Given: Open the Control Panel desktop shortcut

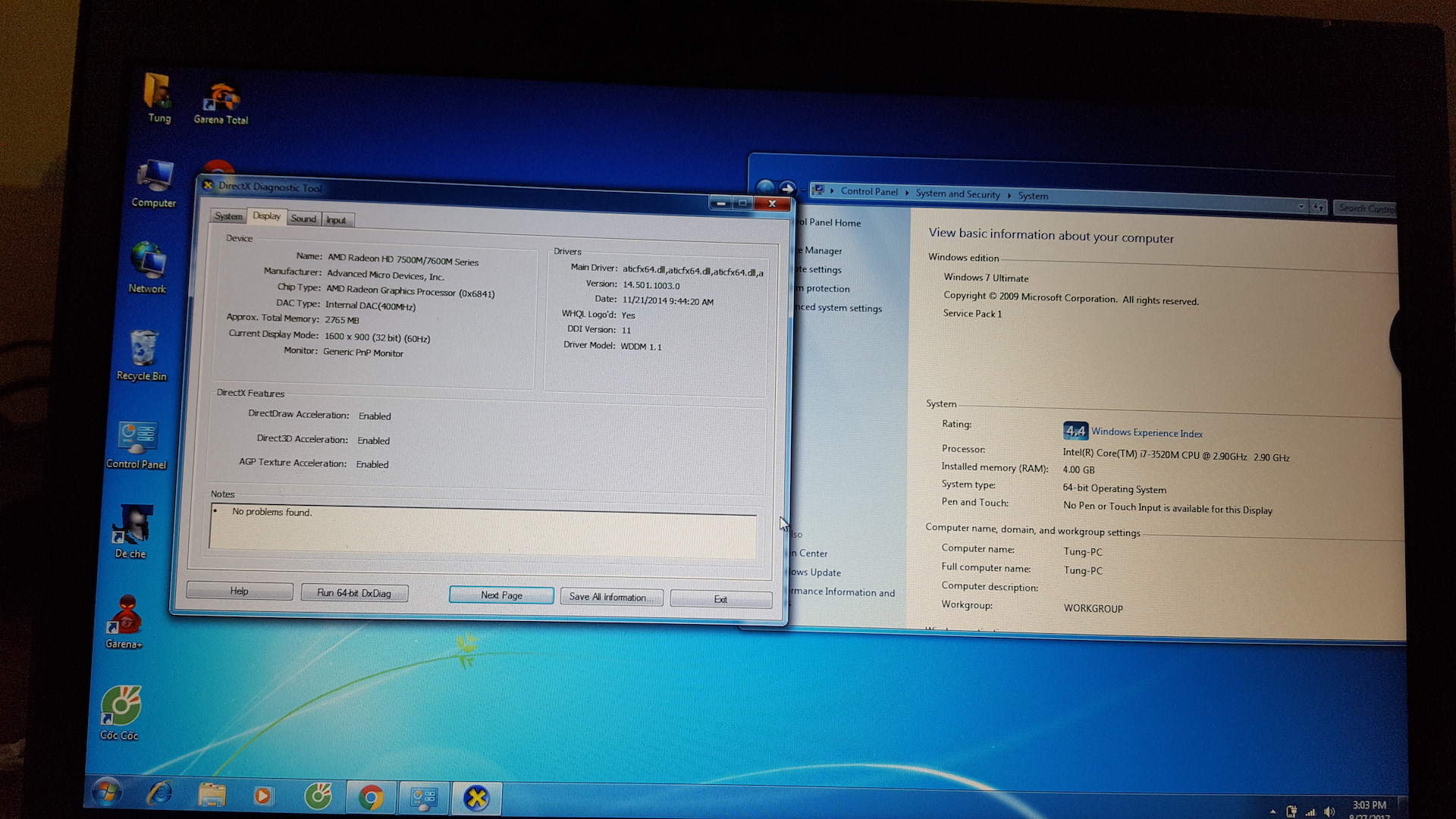Looking at the screenshot, I should 136,445.
